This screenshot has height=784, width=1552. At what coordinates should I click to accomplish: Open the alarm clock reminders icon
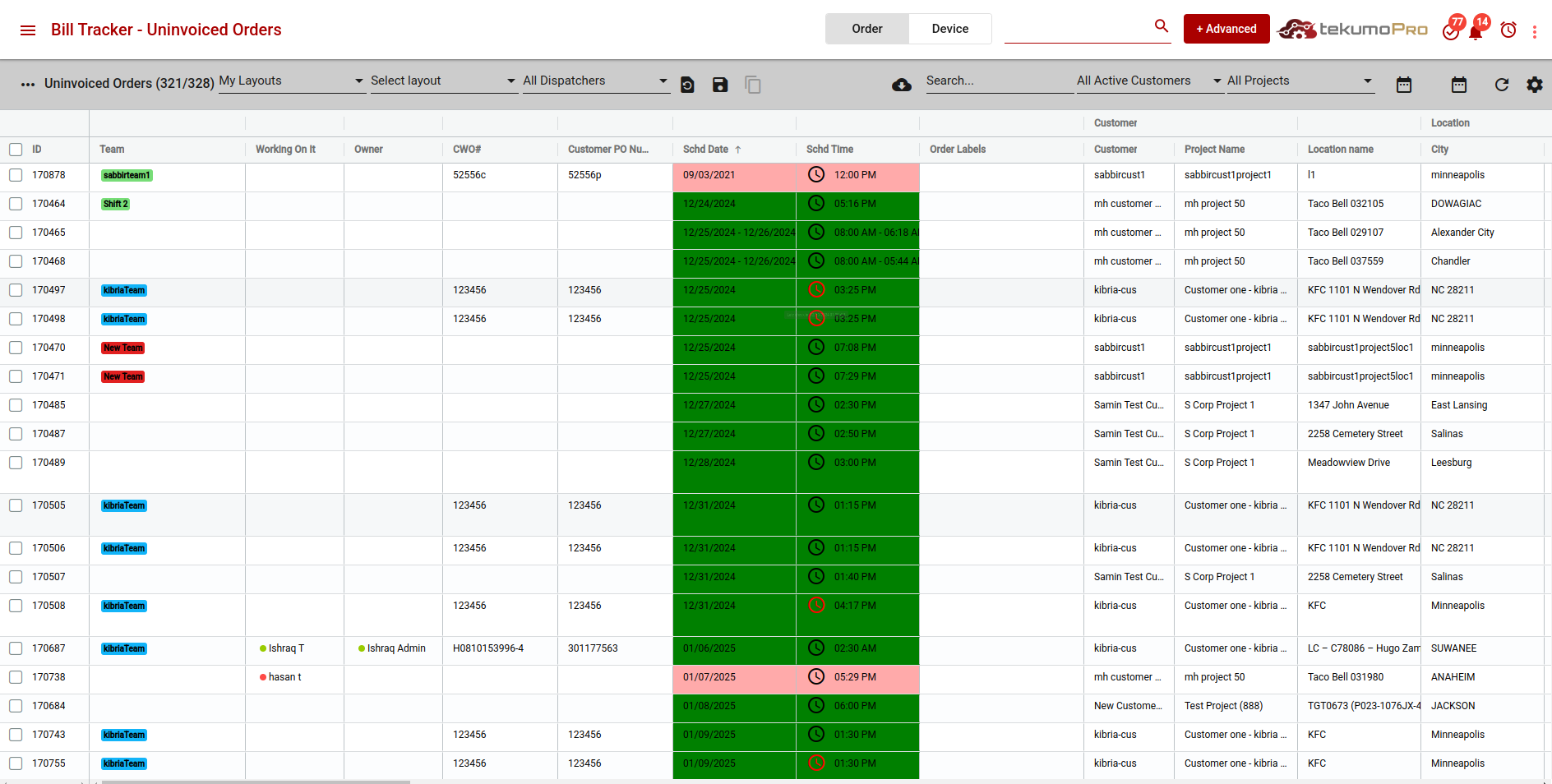tap(1508, 30)
